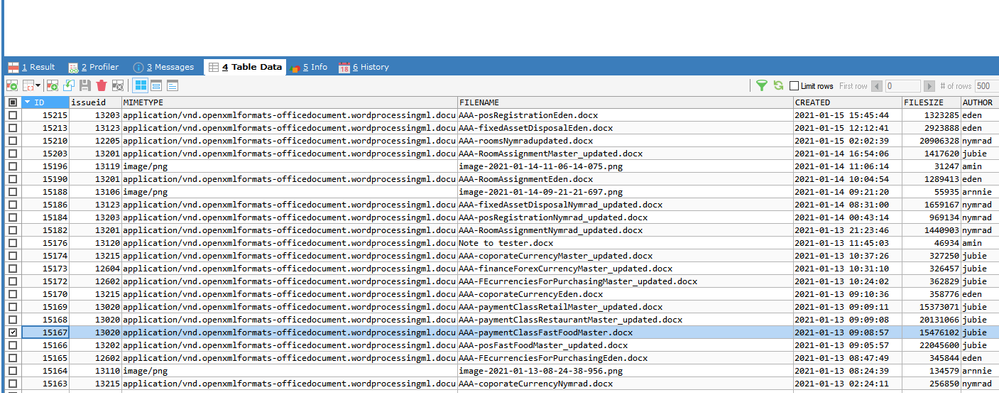Select cell AAA-posRegistrationEden.docx
Screen dimensions: 999x393
(625, 115)
